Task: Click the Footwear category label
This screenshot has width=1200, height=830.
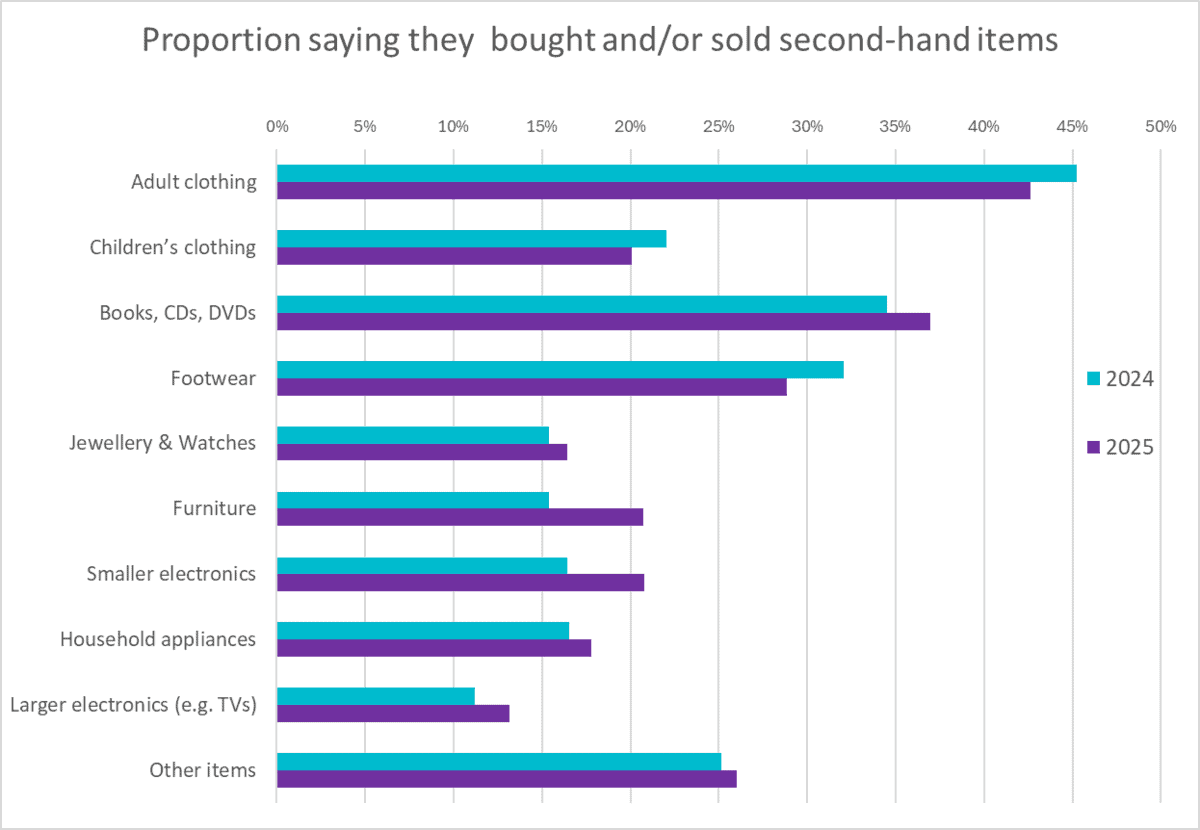Action: 212,378
